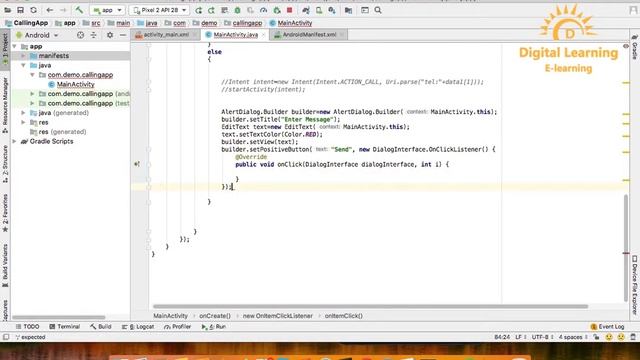Open the Favorites side tab
Image resolution: width=640 pixels, height=360 pixels.
point(5,213)
